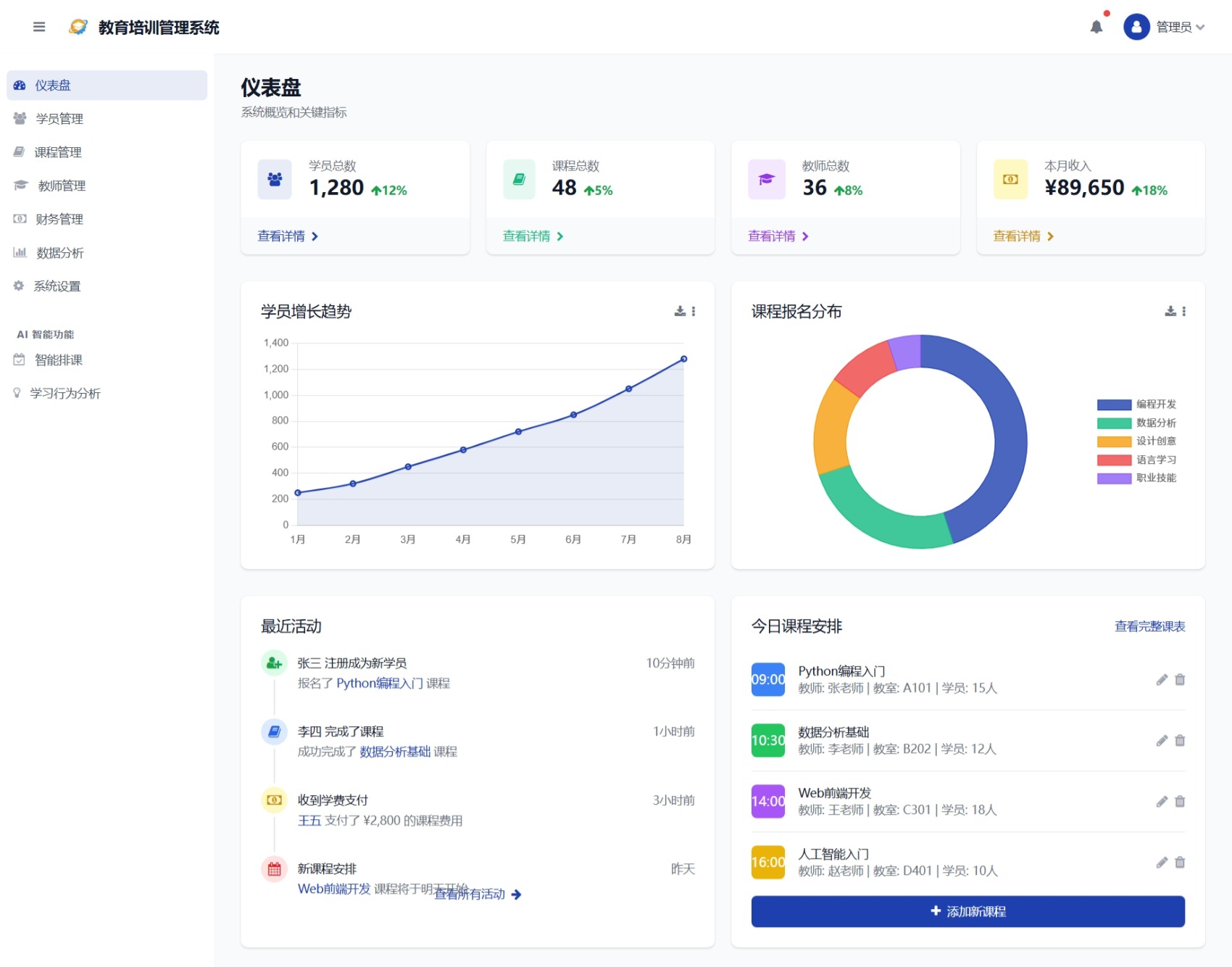1232x967 pixels.
Task: Toggle the sidebar with the hamburger menu
Action: pyautogui.click(x=38, y=27)
